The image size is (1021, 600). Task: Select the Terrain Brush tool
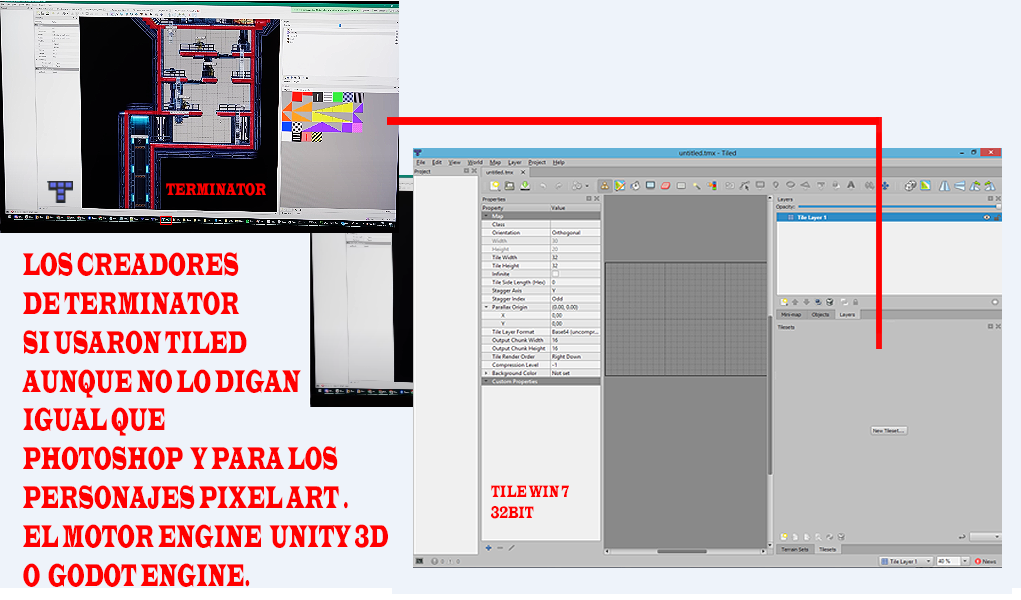point(619,186)
